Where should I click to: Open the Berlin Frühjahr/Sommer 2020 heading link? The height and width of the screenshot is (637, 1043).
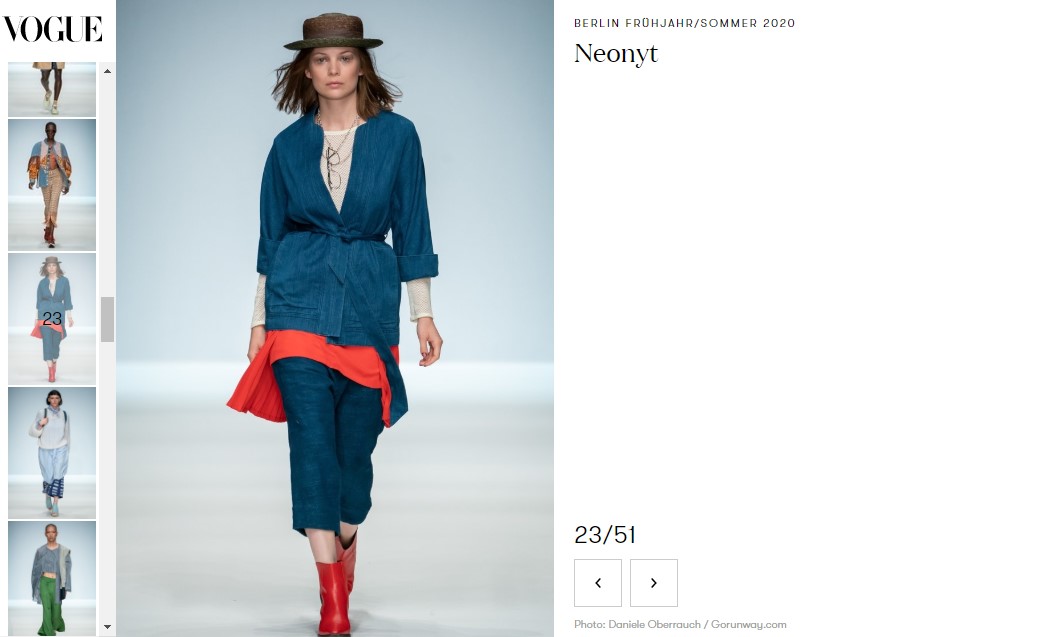pyautogui.click(x=684, y=23)
